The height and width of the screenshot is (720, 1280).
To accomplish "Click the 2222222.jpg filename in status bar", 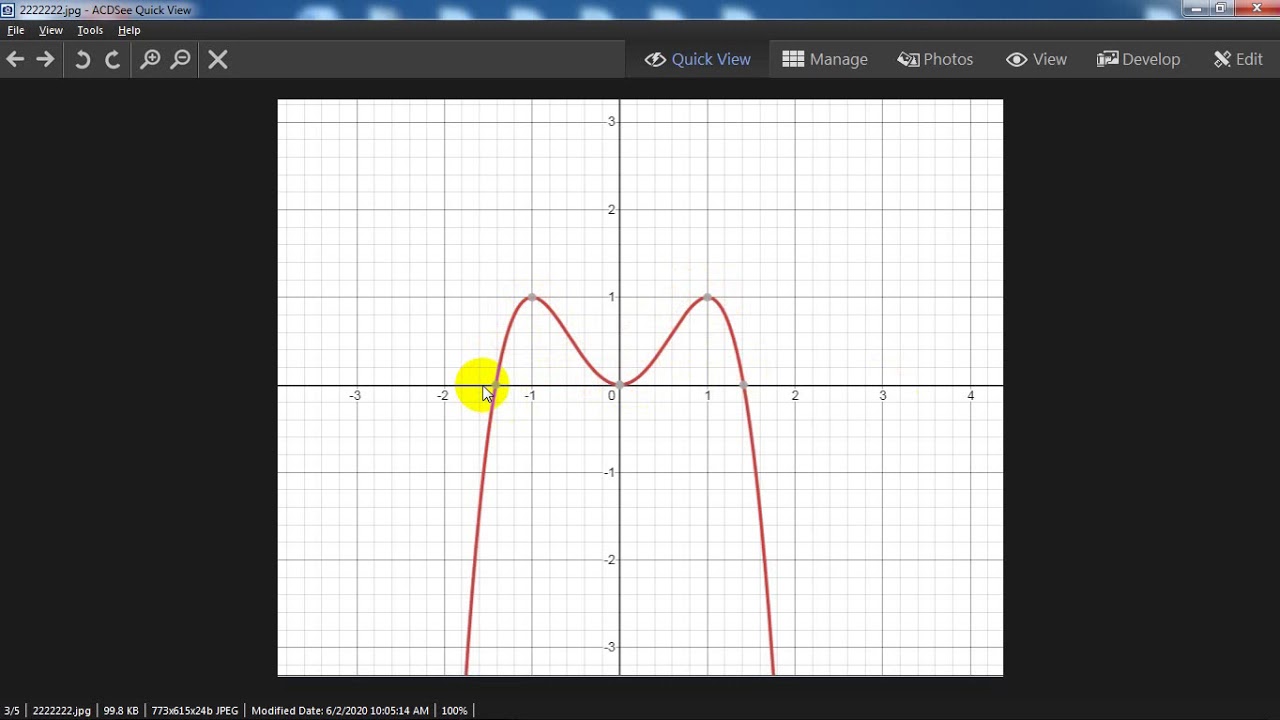I will click(61, 711).
